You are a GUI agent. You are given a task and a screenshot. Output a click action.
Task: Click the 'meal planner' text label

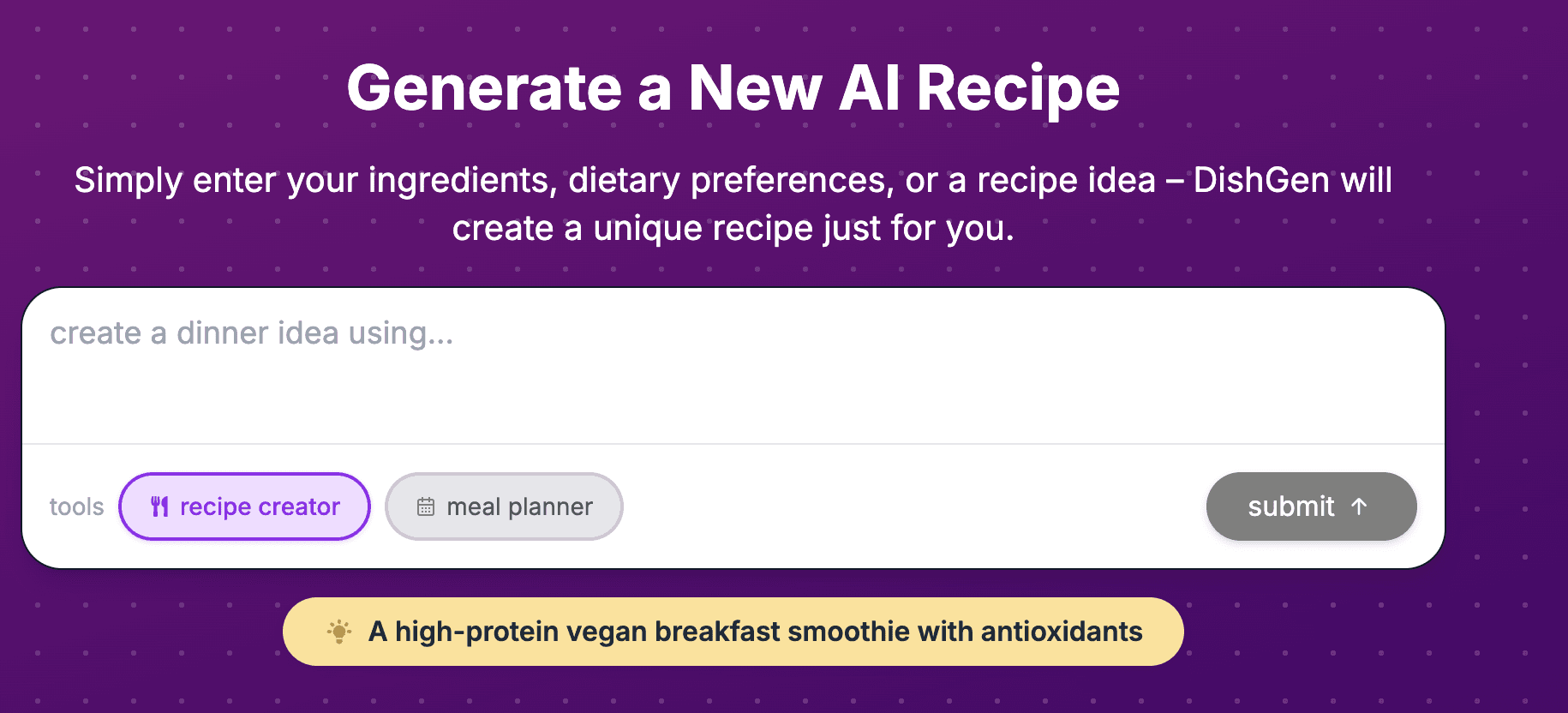click(519, 506)
